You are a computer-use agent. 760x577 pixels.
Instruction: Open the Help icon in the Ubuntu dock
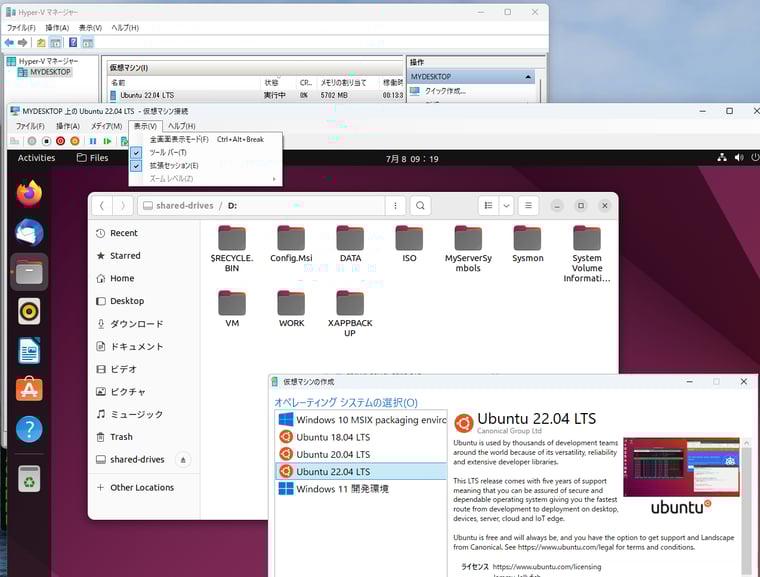pos(29,429)
